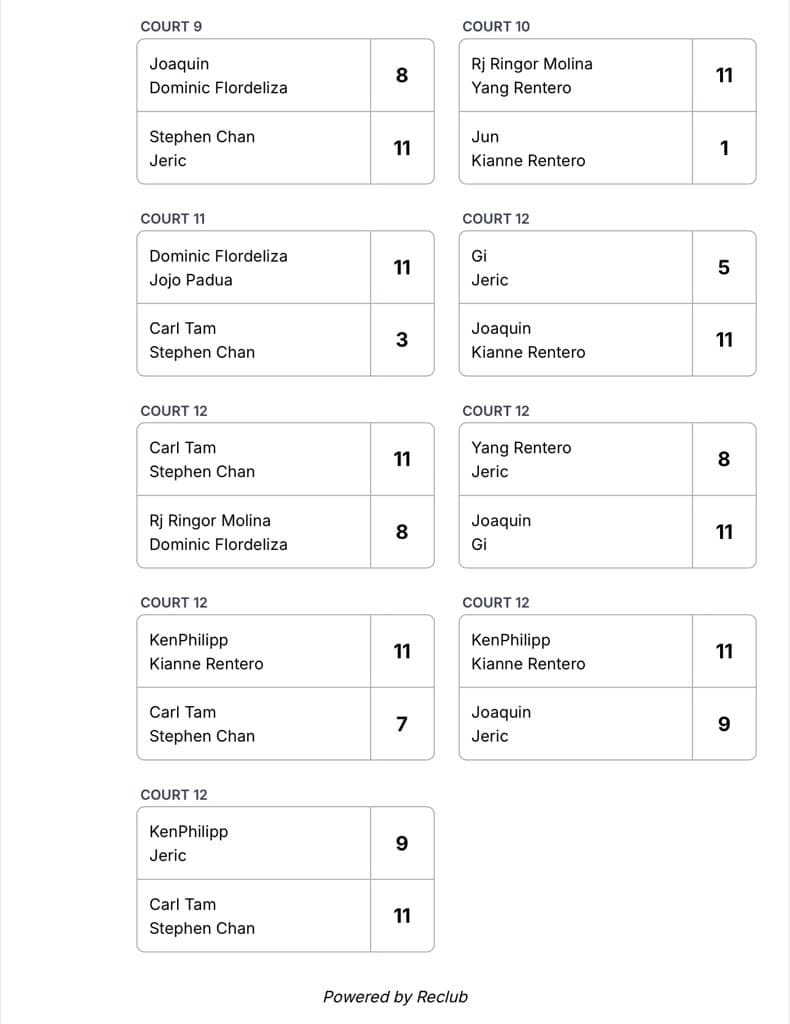790x1024 pixels.
Task: Click the score of 1 for Jun's team
Action: [724, 148]
